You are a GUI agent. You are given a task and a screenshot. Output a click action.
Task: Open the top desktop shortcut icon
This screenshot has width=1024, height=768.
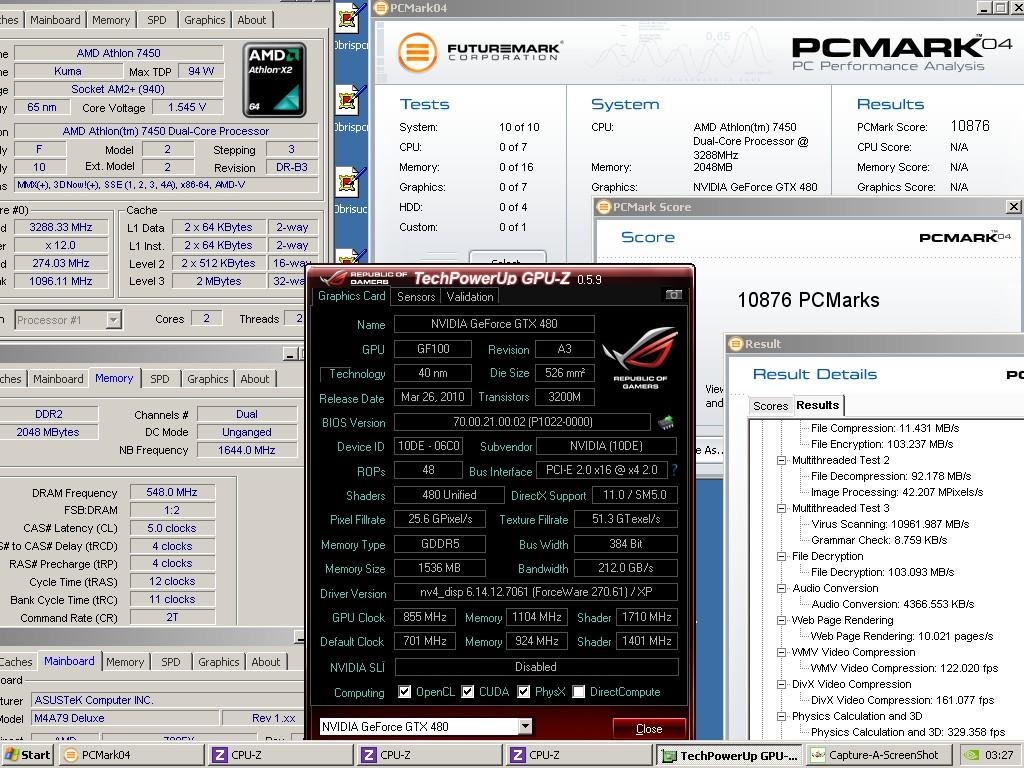(x=350, y=18)
